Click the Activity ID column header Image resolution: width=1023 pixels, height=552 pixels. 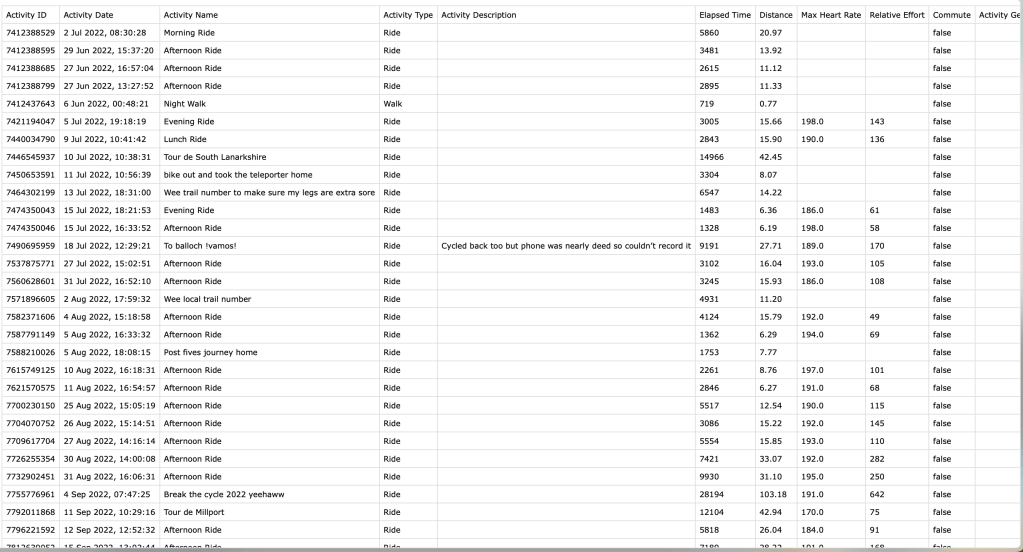[x=27, y=15]
